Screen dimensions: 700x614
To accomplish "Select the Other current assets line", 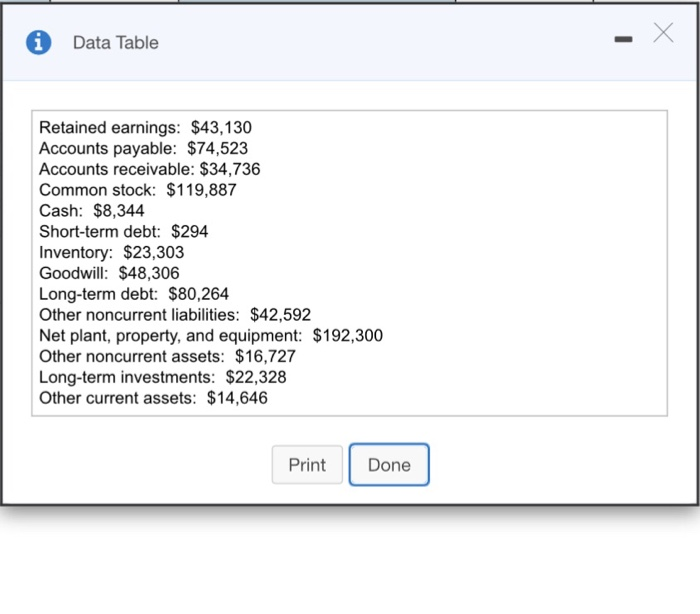I will coord(153,398).
